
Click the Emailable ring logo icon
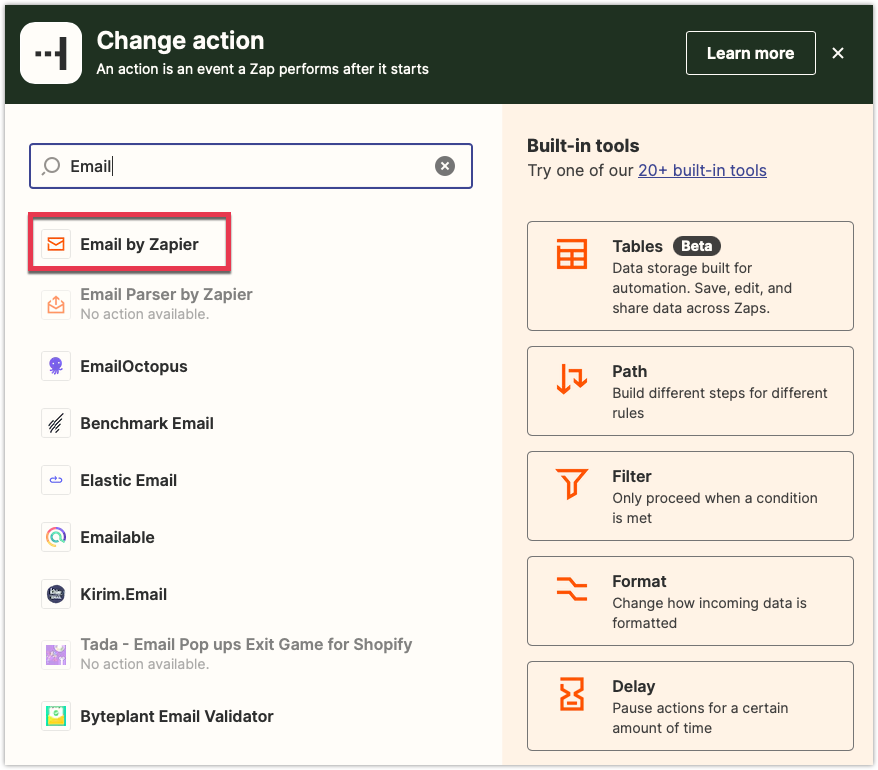click(x=56, y=538)
